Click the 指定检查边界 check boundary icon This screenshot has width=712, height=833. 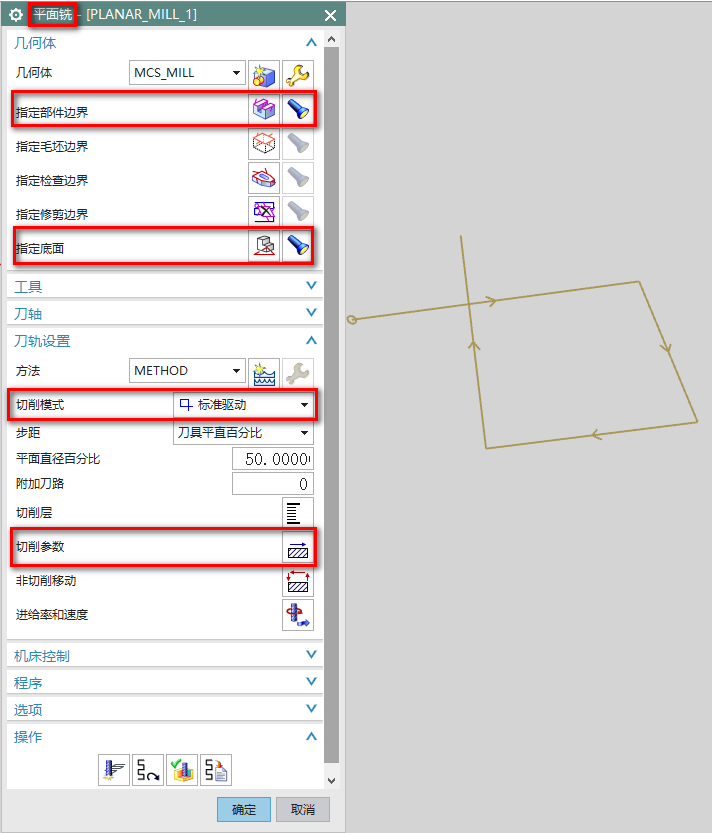264,179
